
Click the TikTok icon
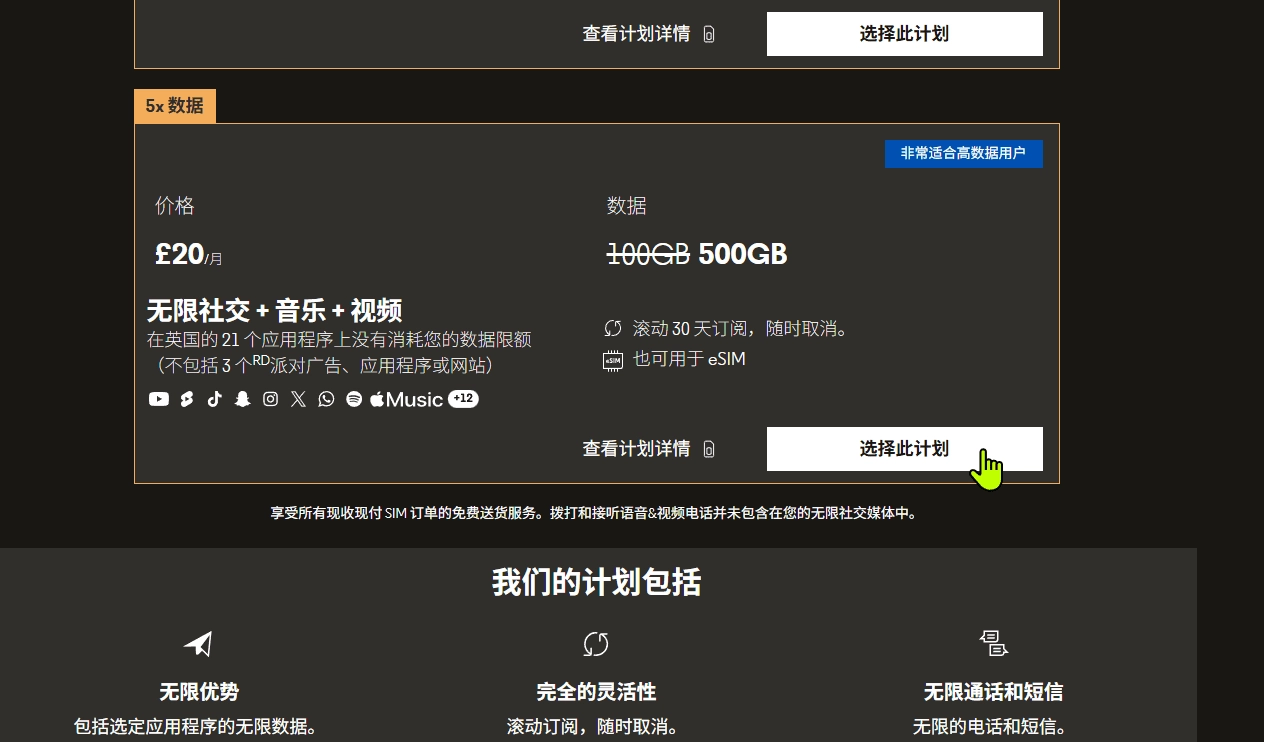tap(214, 399)
